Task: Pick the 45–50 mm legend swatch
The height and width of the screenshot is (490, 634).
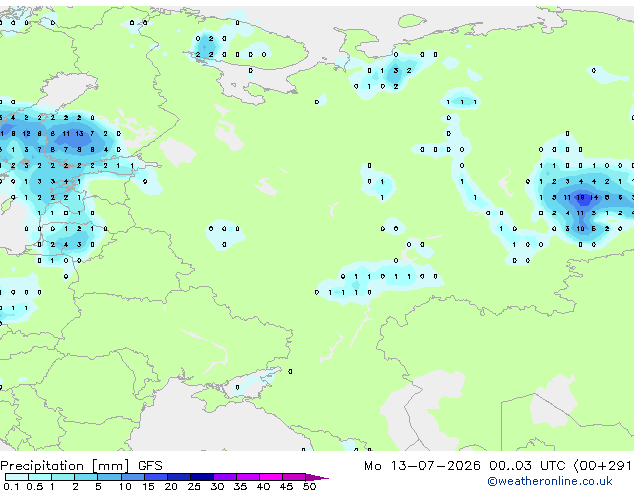Action: click(294, 477)
